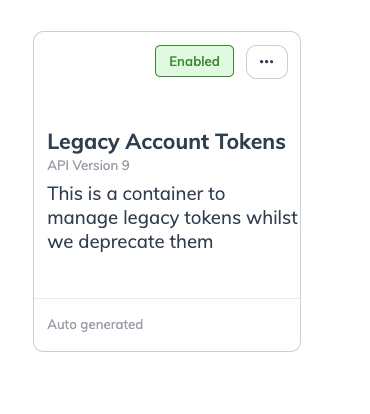Click the word Legacy in the card title
Viewport: 370px width, 414px height.
click(x=84, y=143)
